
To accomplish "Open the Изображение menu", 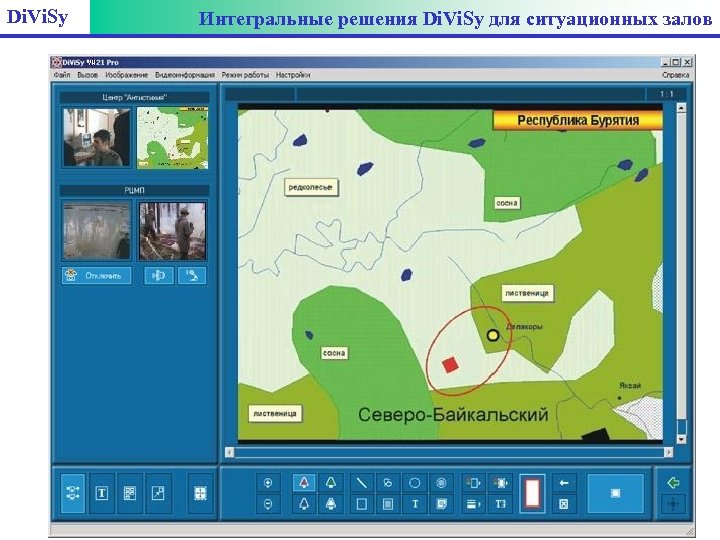I will click(126, 74).
